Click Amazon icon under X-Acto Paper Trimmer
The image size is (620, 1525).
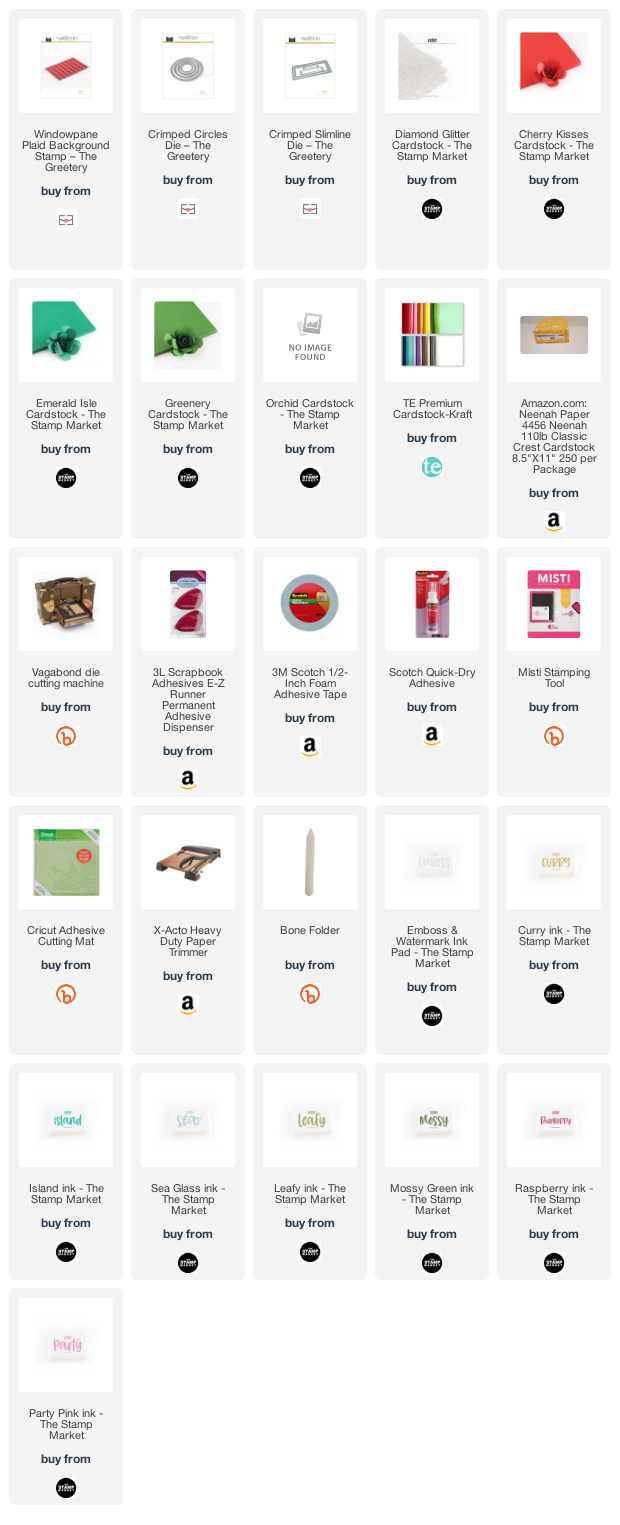coord(188,1005)
